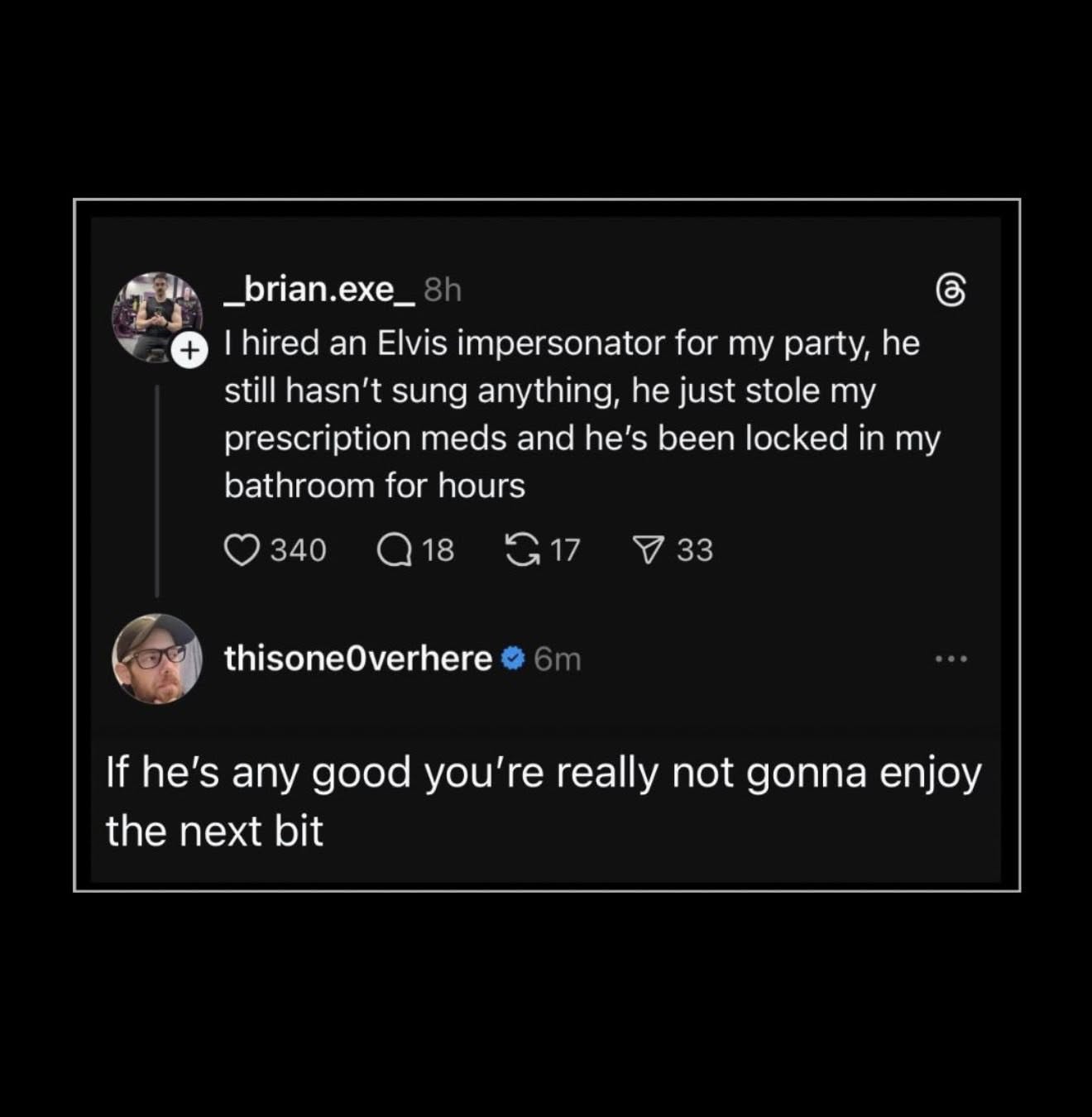
Task: Click the 8h timestamp on the post
Action: coord(442,290)
